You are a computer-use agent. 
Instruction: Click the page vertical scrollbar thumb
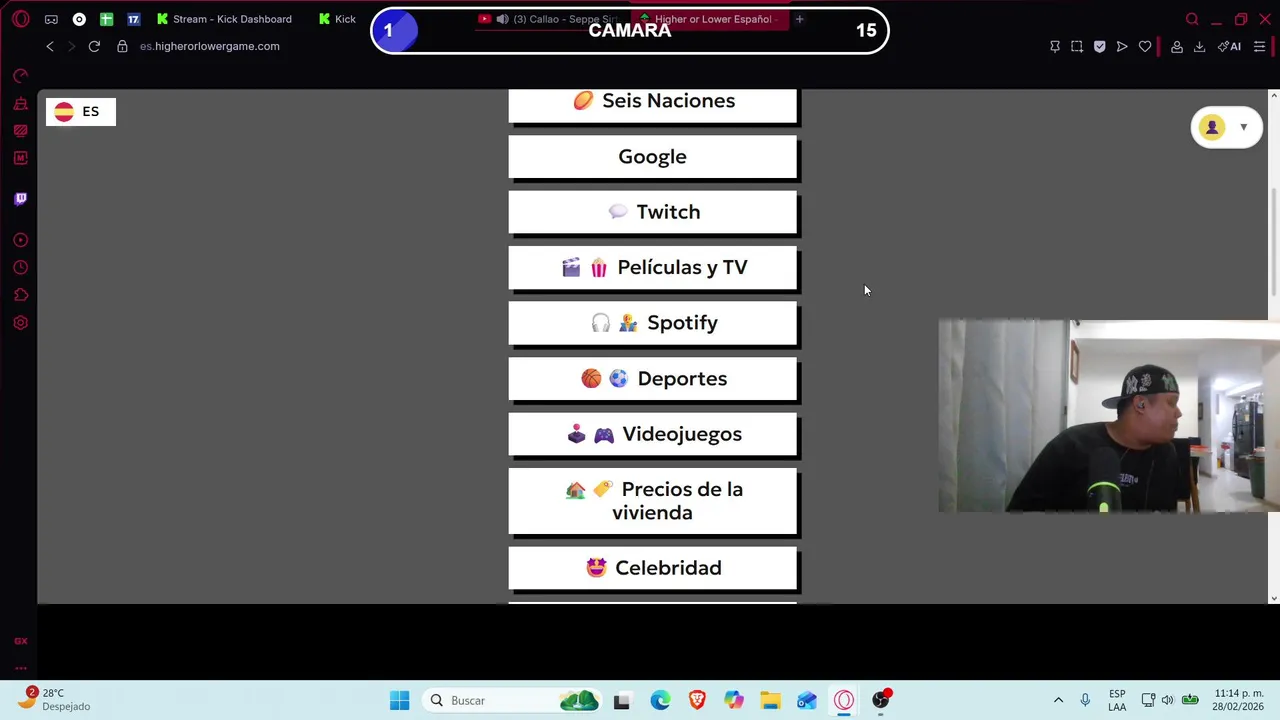click(1273, 240)
